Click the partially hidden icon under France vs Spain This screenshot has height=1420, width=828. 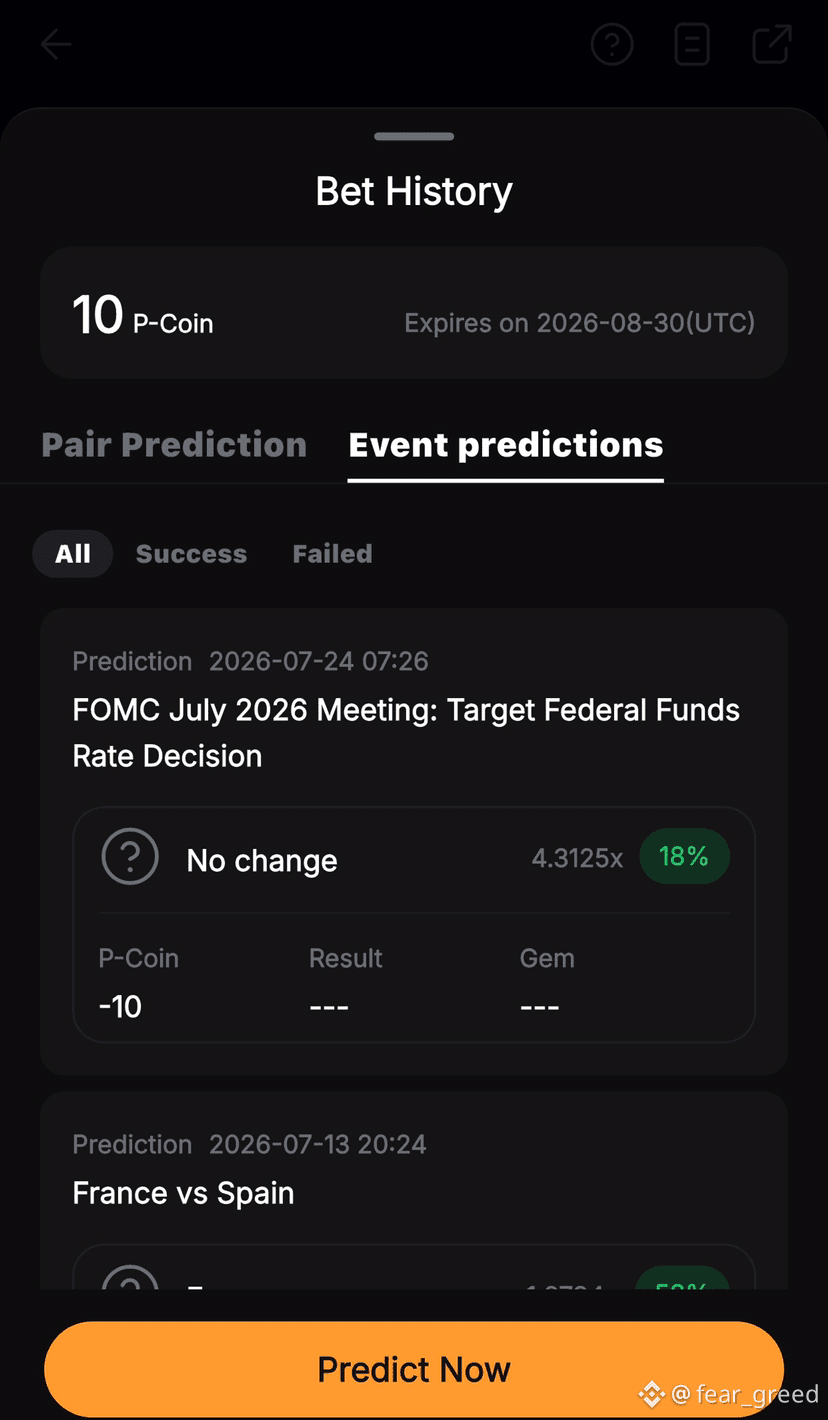click(130, 1278)
